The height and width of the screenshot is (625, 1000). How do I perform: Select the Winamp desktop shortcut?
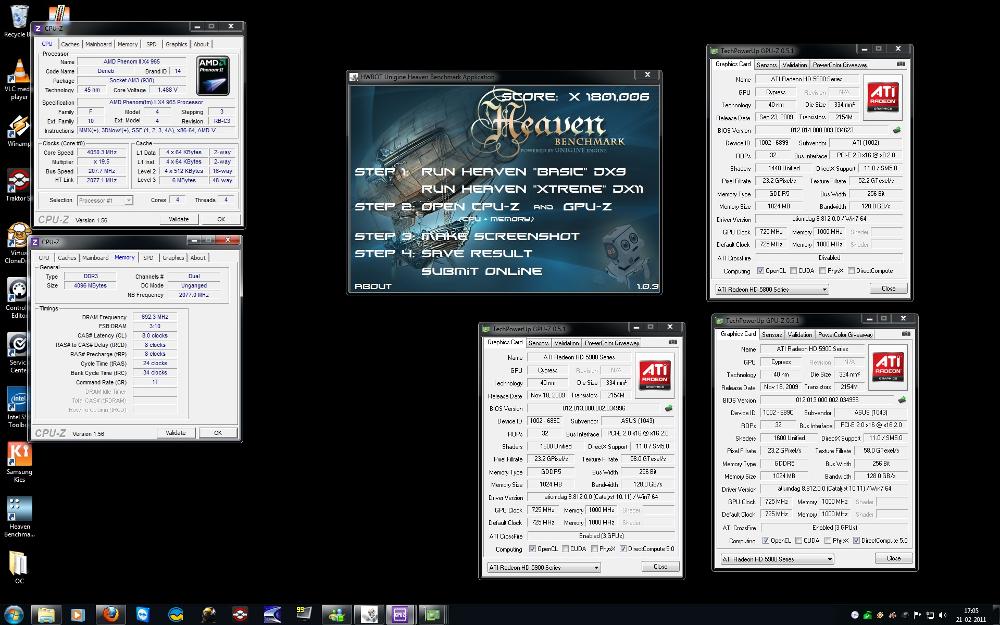tap(17, 130)
